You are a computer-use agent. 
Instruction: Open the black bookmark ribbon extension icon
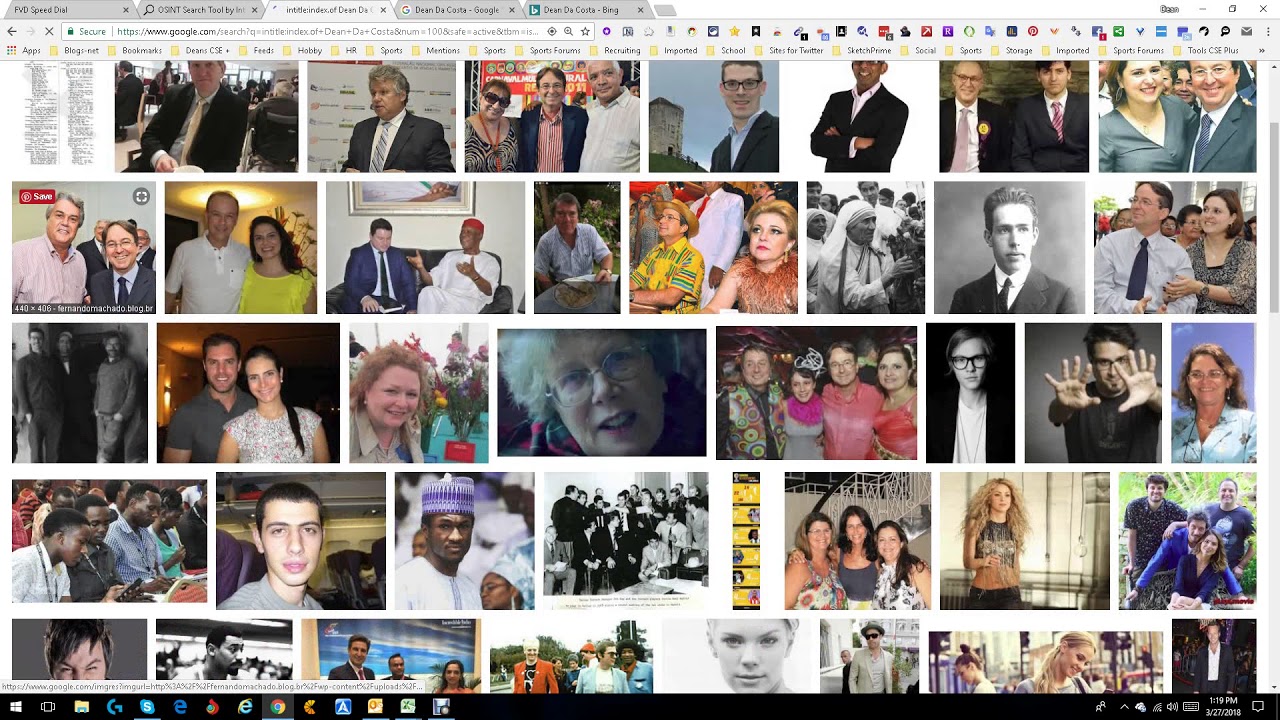coord(756,32)
